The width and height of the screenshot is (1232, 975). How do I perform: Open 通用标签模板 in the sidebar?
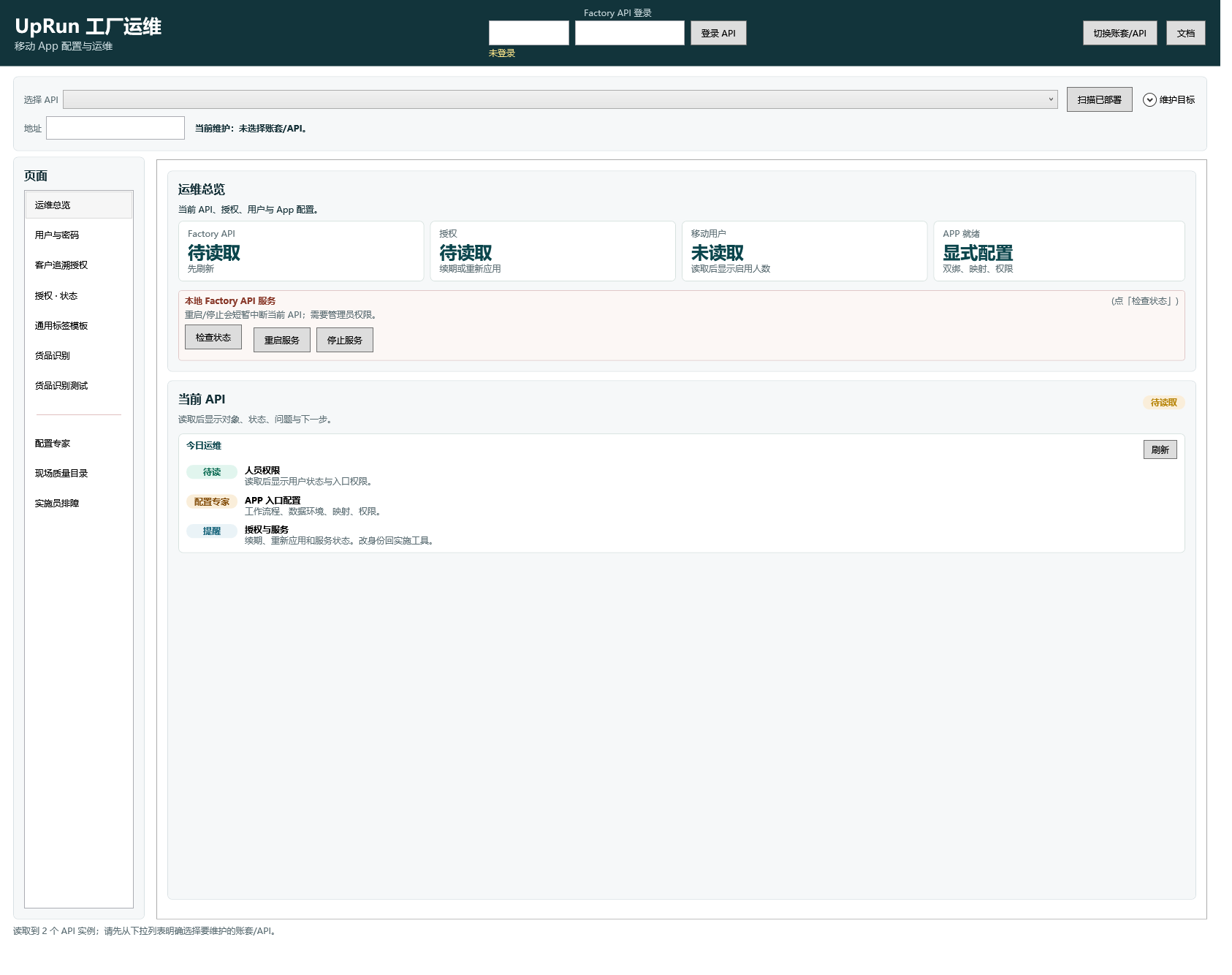pyautogui.click(x=79, y=325)
